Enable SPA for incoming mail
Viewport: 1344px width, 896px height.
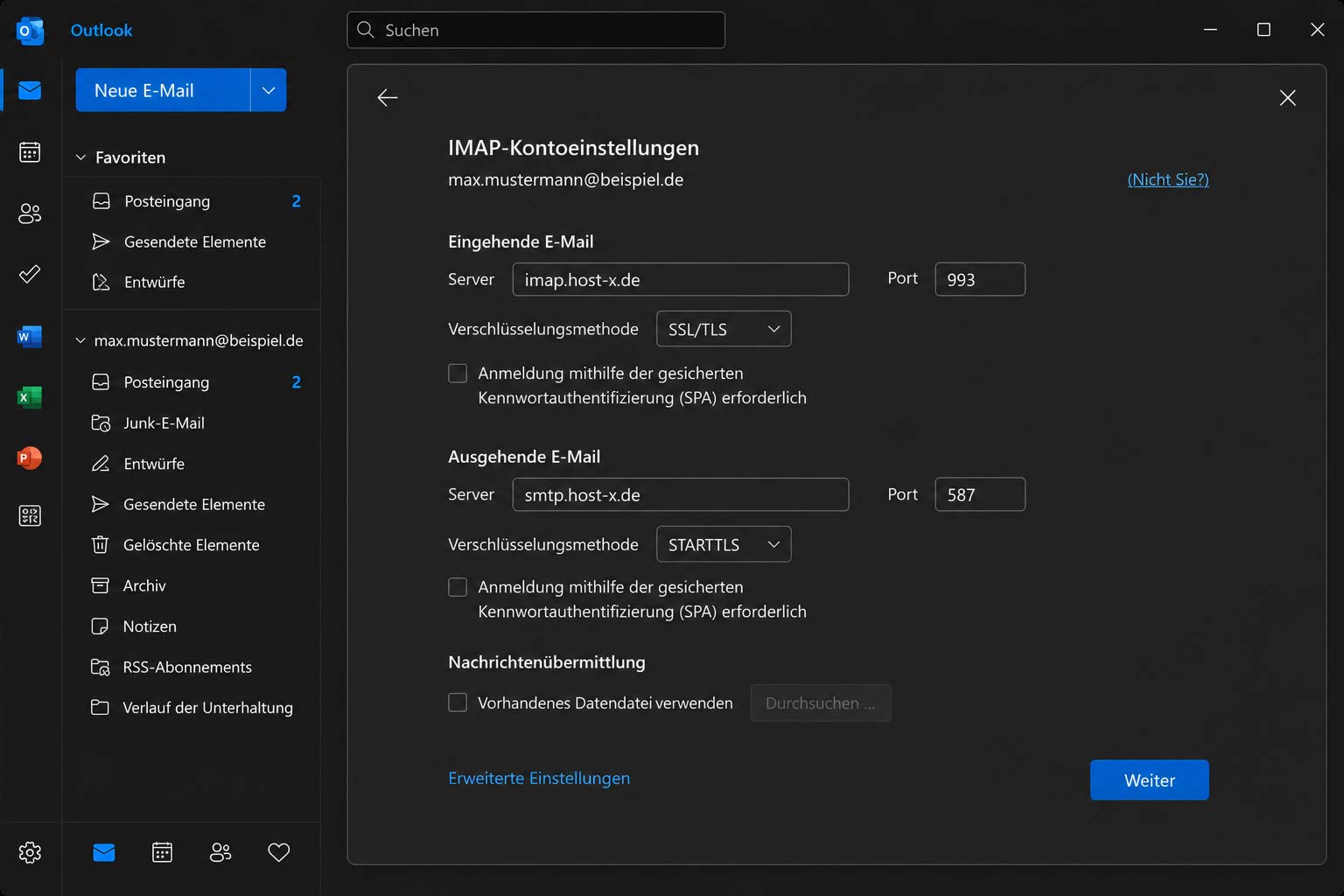(458, 374)
